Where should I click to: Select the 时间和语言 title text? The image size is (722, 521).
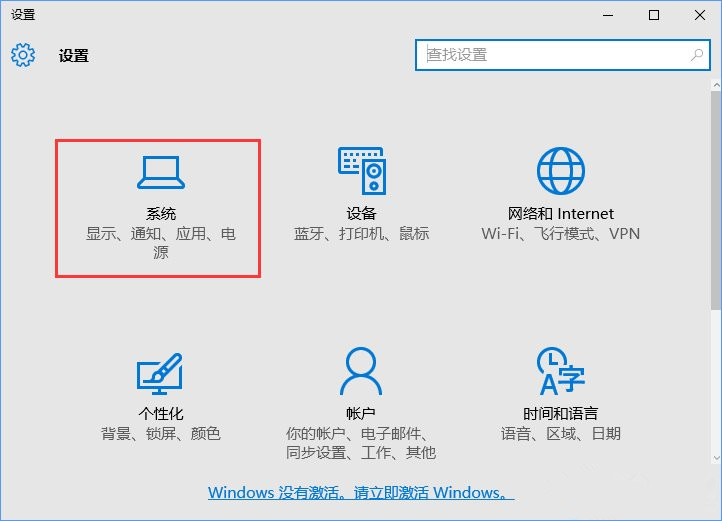[x=560, y=414]
